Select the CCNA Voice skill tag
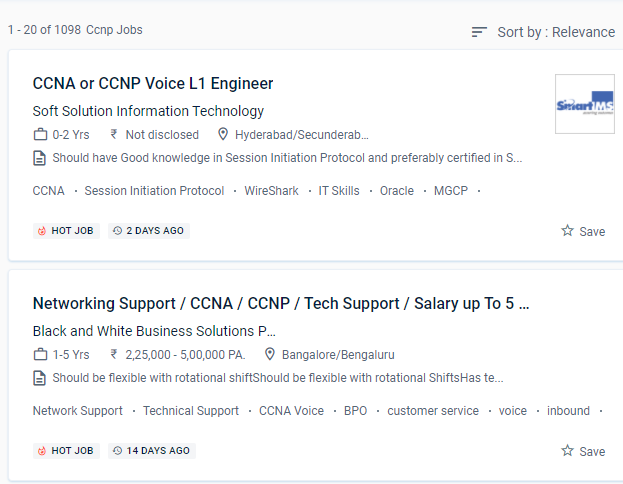Viewport: 623px width, 484px height. (291, 411)
